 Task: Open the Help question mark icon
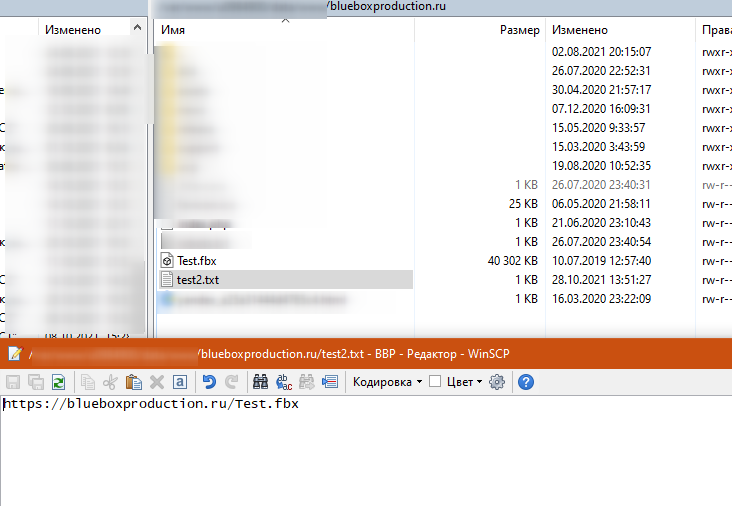pyautogui.click(x=525, y=381)
